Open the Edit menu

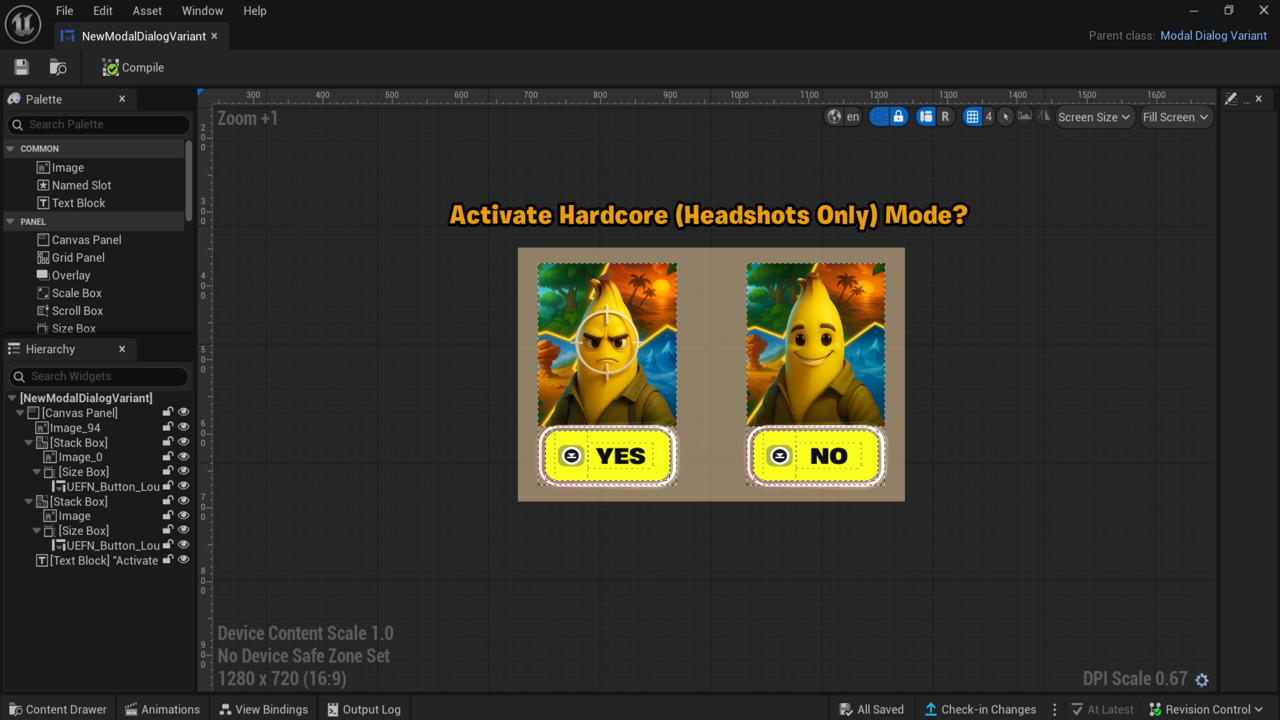(x=103, y=11)
